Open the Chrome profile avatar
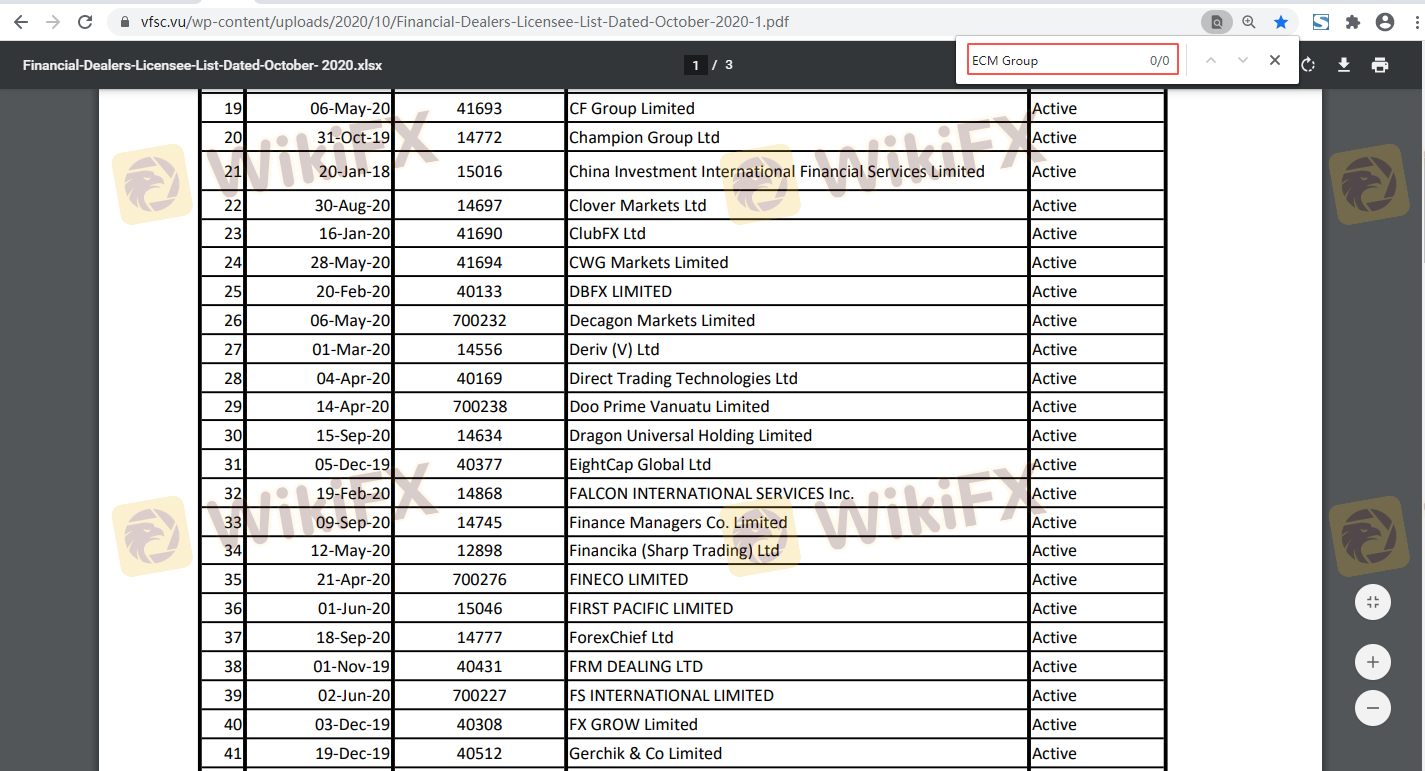The width and height of the screenshot is (1425, 771). tap(1385, 21)
